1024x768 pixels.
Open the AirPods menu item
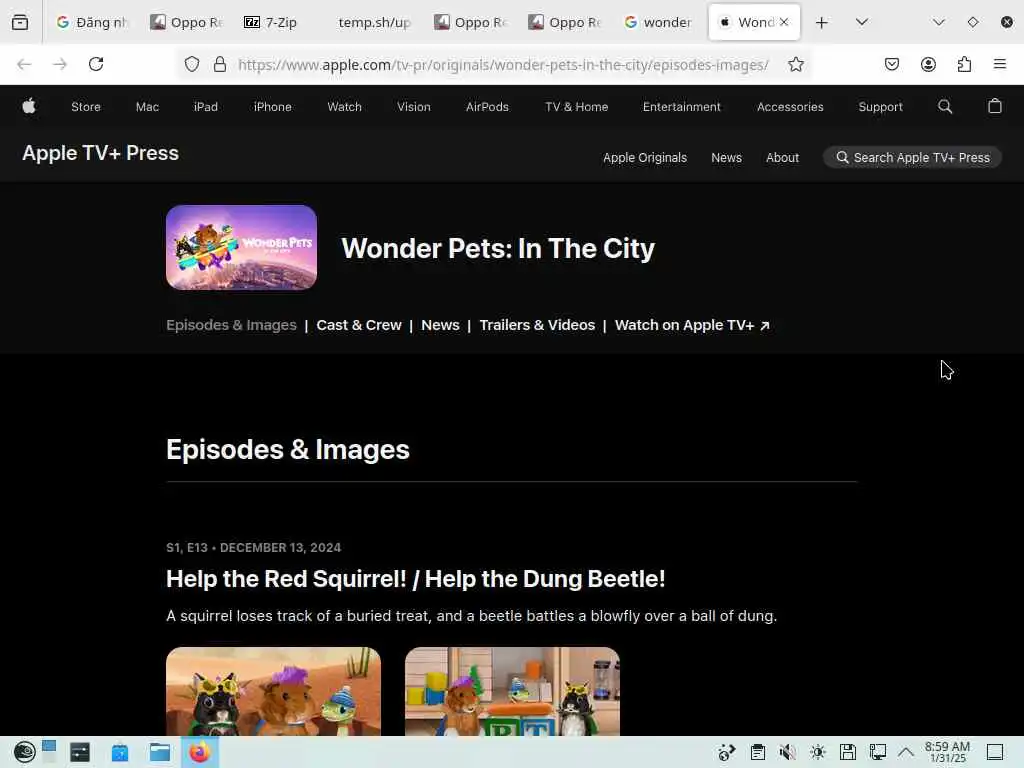click(x=487, y=106)
